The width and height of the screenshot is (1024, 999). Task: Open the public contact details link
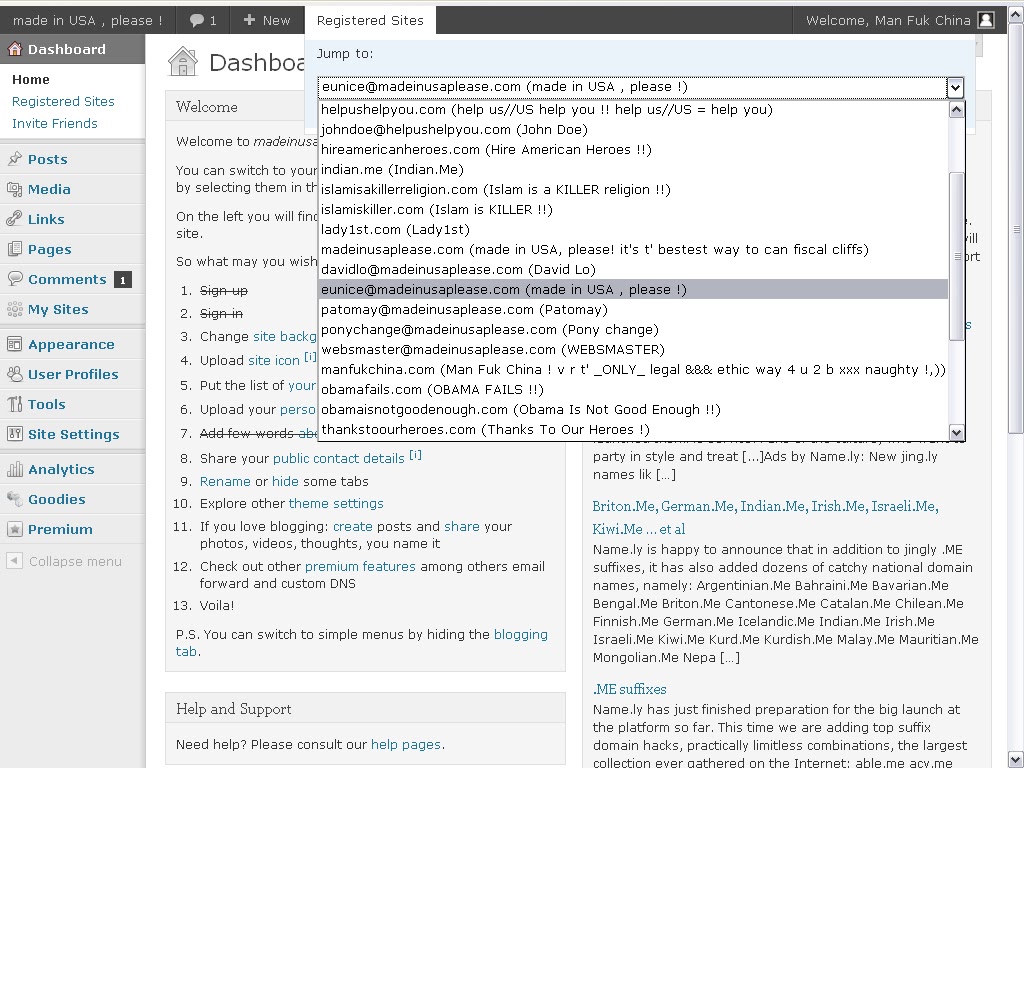pos(338,458)
